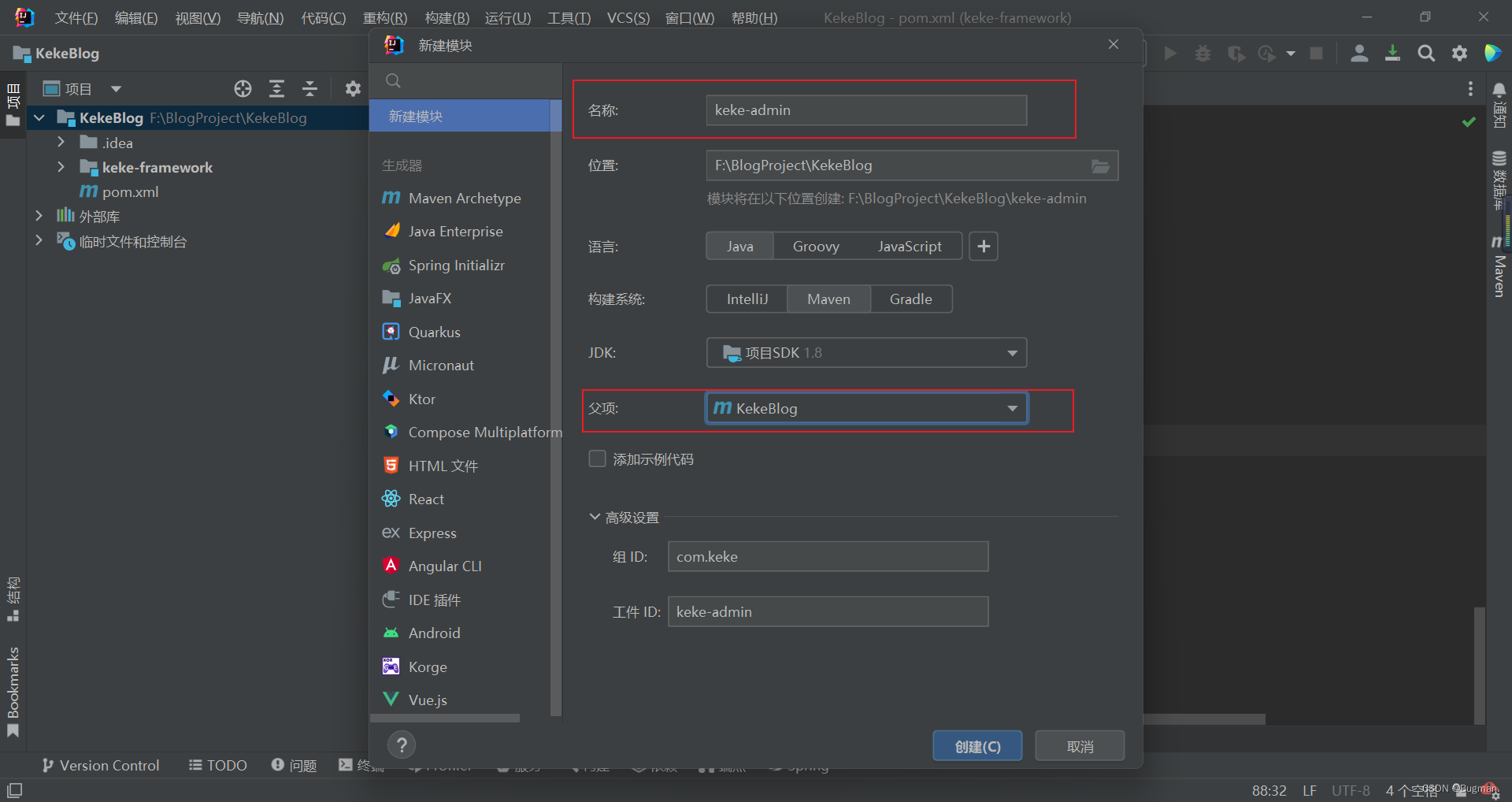Expand the 临时文件和控制台 node

[39, 241]
